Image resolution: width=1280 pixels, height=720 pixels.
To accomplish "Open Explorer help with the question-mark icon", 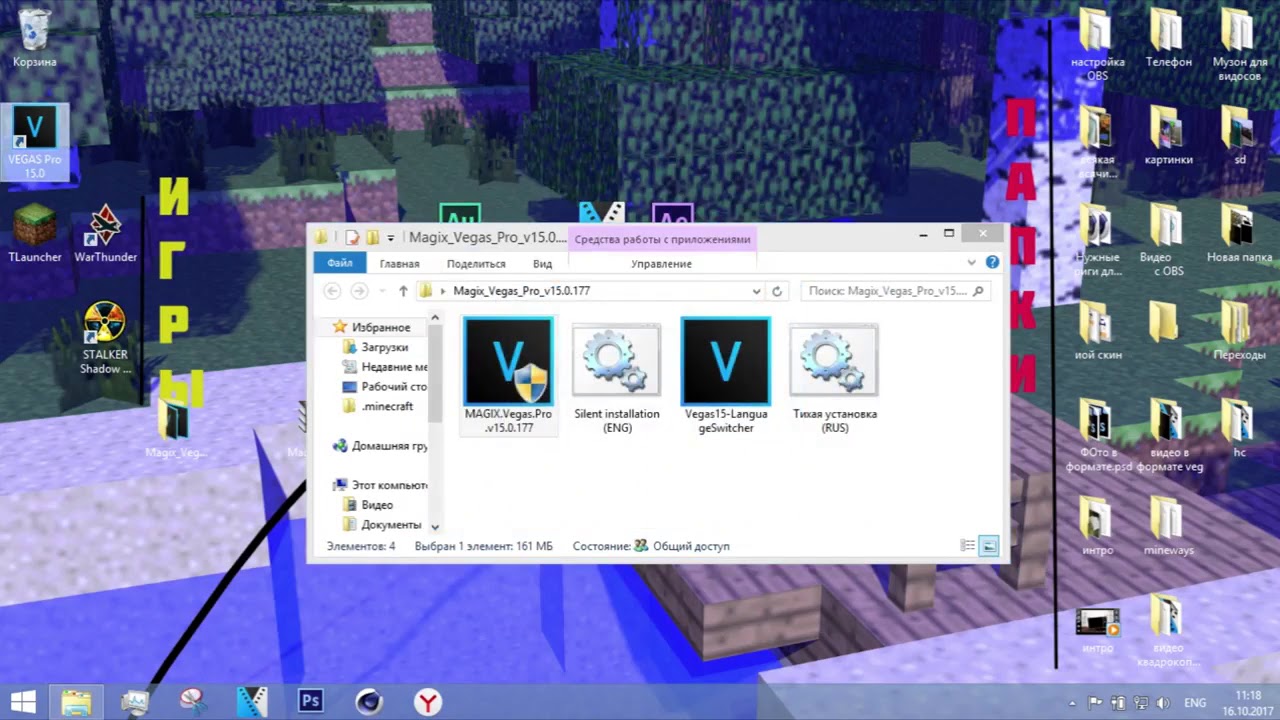I will (x=992, y=262).
